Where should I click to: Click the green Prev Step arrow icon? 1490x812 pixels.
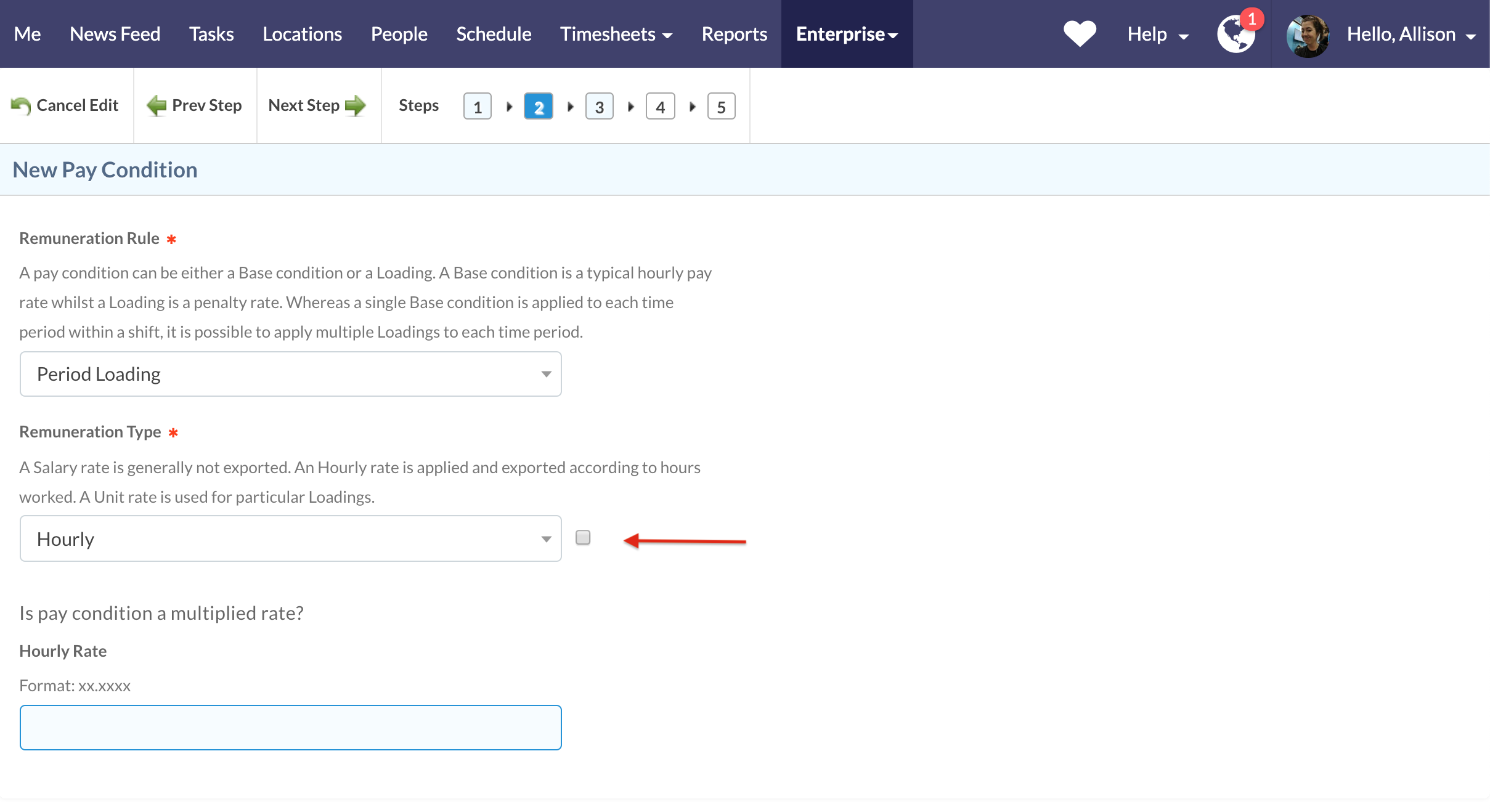[x=157, y=106]
